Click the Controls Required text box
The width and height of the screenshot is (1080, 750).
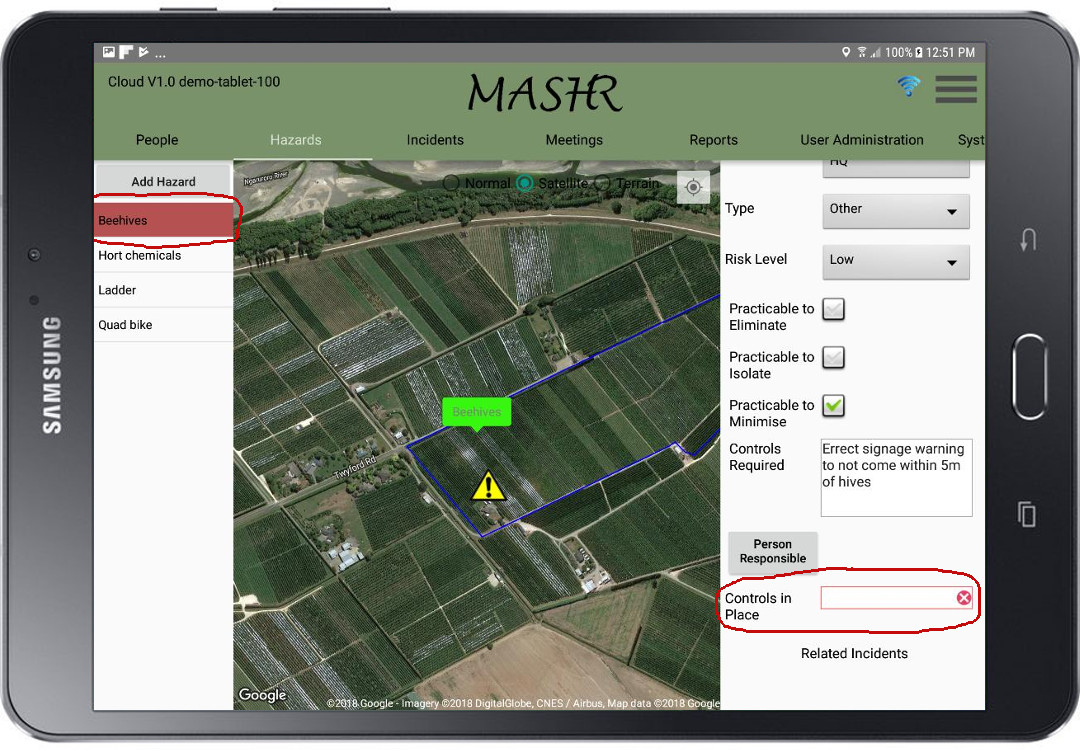(895, 477)
